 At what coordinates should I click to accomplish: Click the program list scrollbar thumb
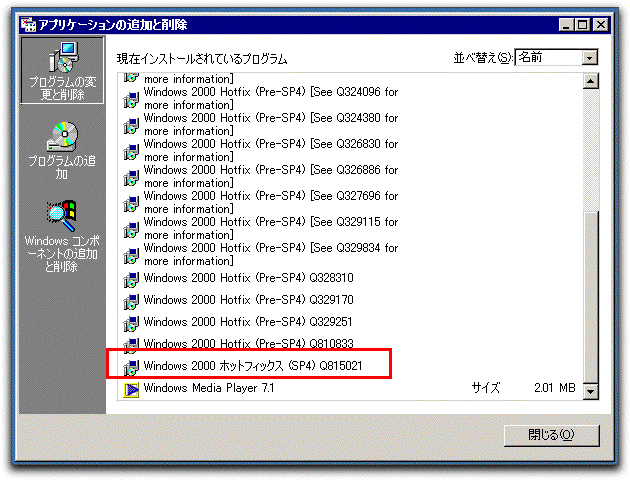591,297
